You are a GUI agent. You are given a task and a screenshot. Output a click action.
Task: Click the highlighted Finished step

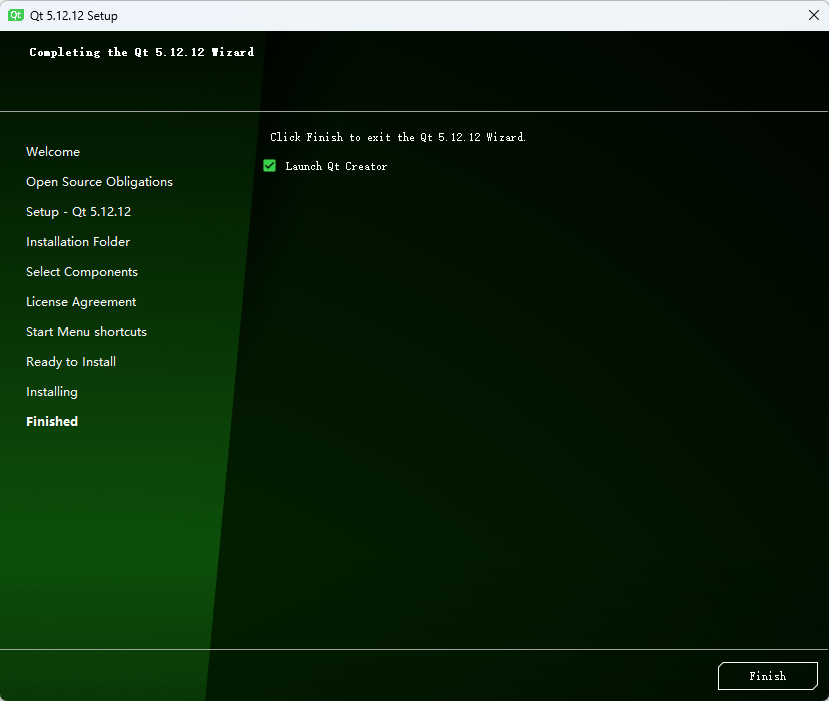pos(52,422)
